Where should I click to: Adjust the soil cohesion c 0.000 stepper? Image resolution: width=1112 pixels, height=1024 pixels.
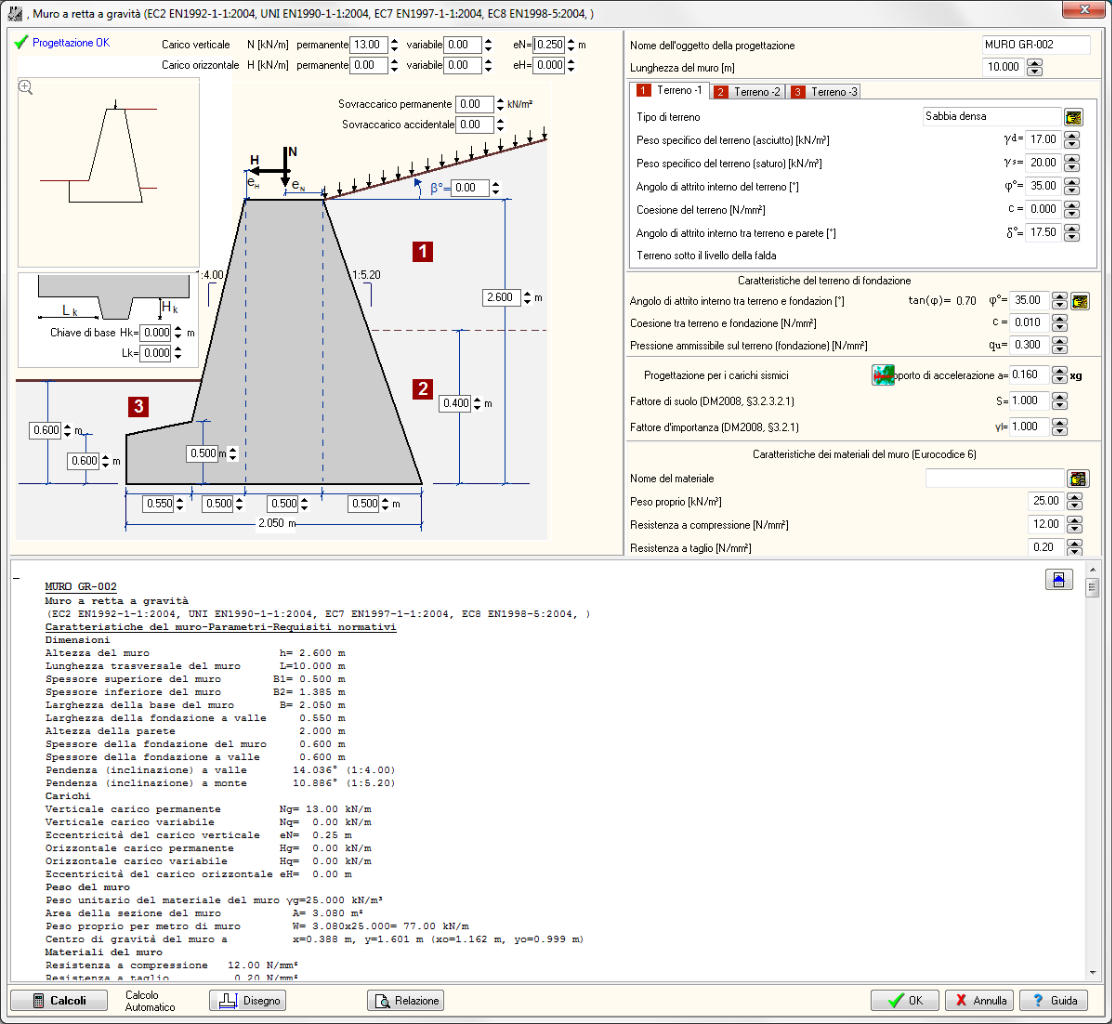point(1072,210)
